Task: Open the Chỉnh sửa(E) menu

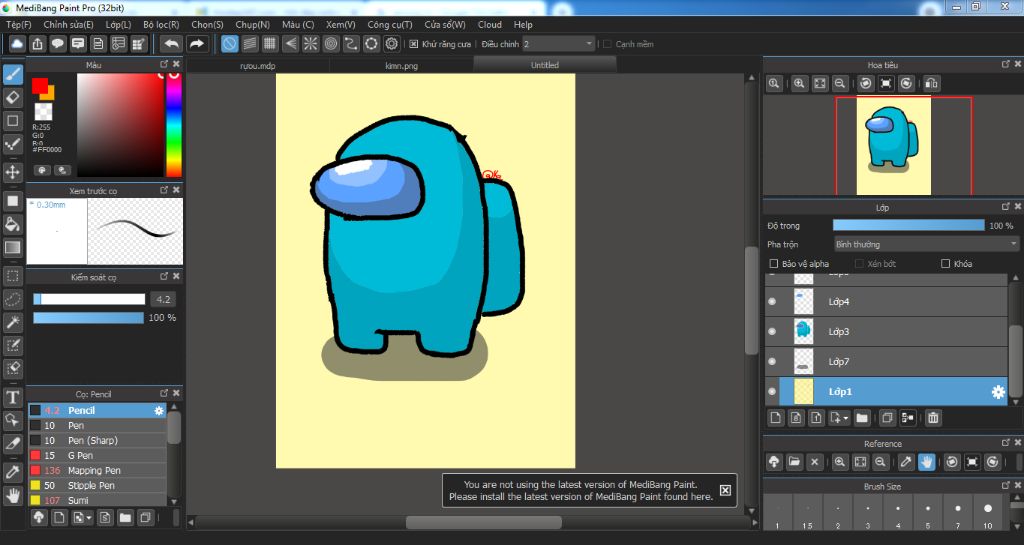Action: pos(69,24)
